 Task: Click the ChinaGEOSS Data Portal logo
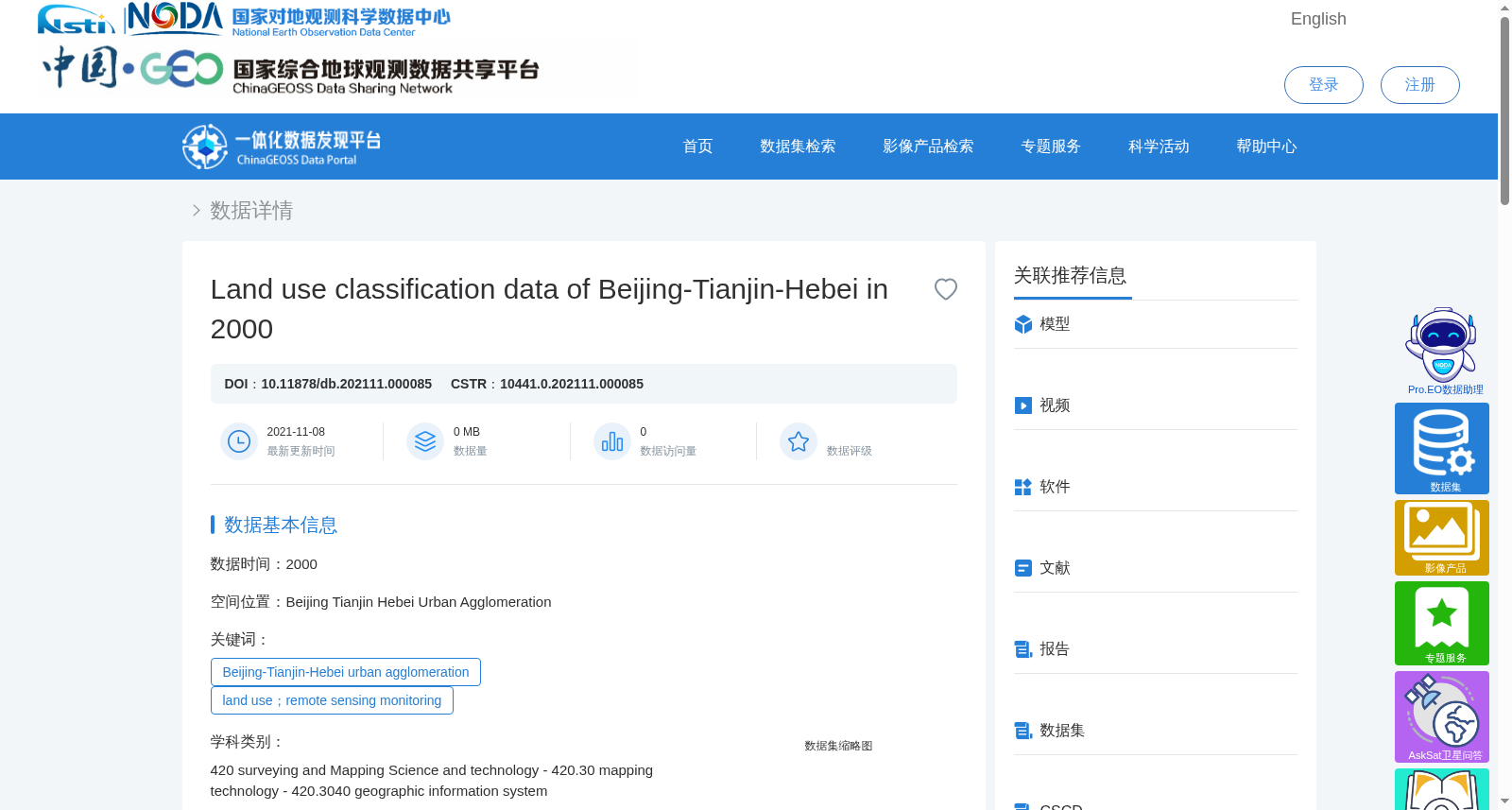click(x=282, y=146)
